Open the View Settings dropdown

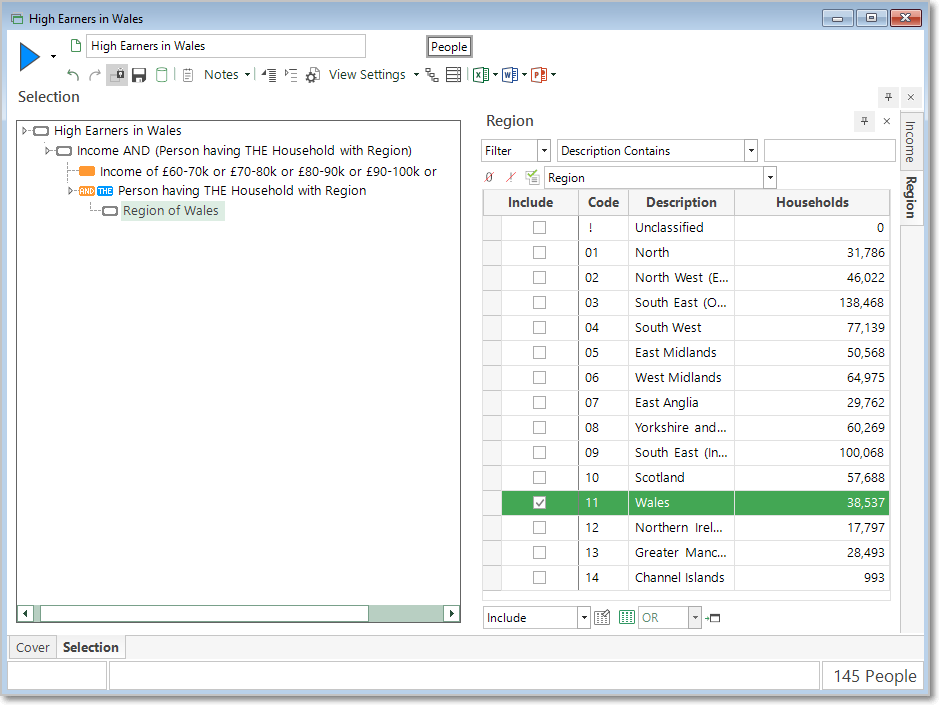(416, 75)
